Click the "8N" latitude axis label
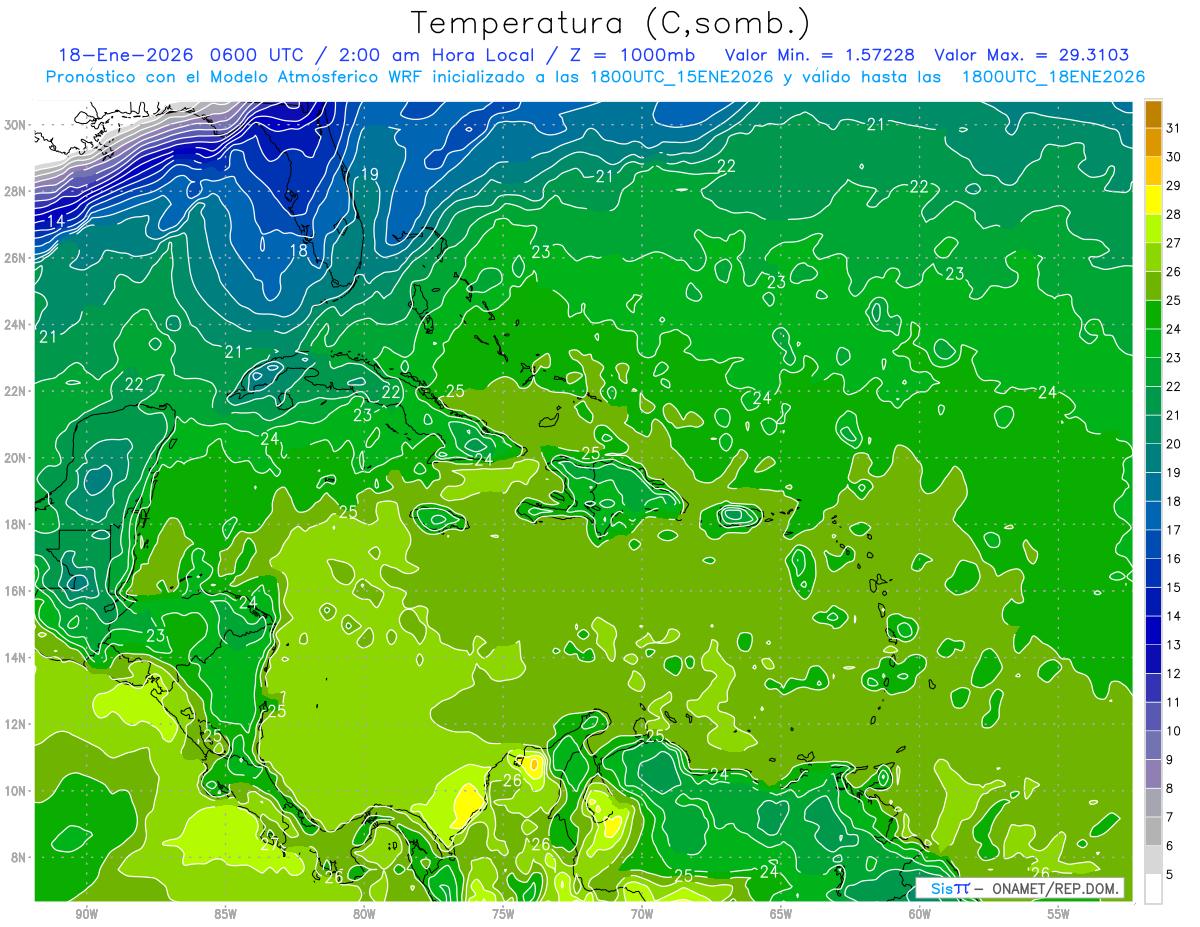Screen dimensions: 1200x927 click(19, 857)
